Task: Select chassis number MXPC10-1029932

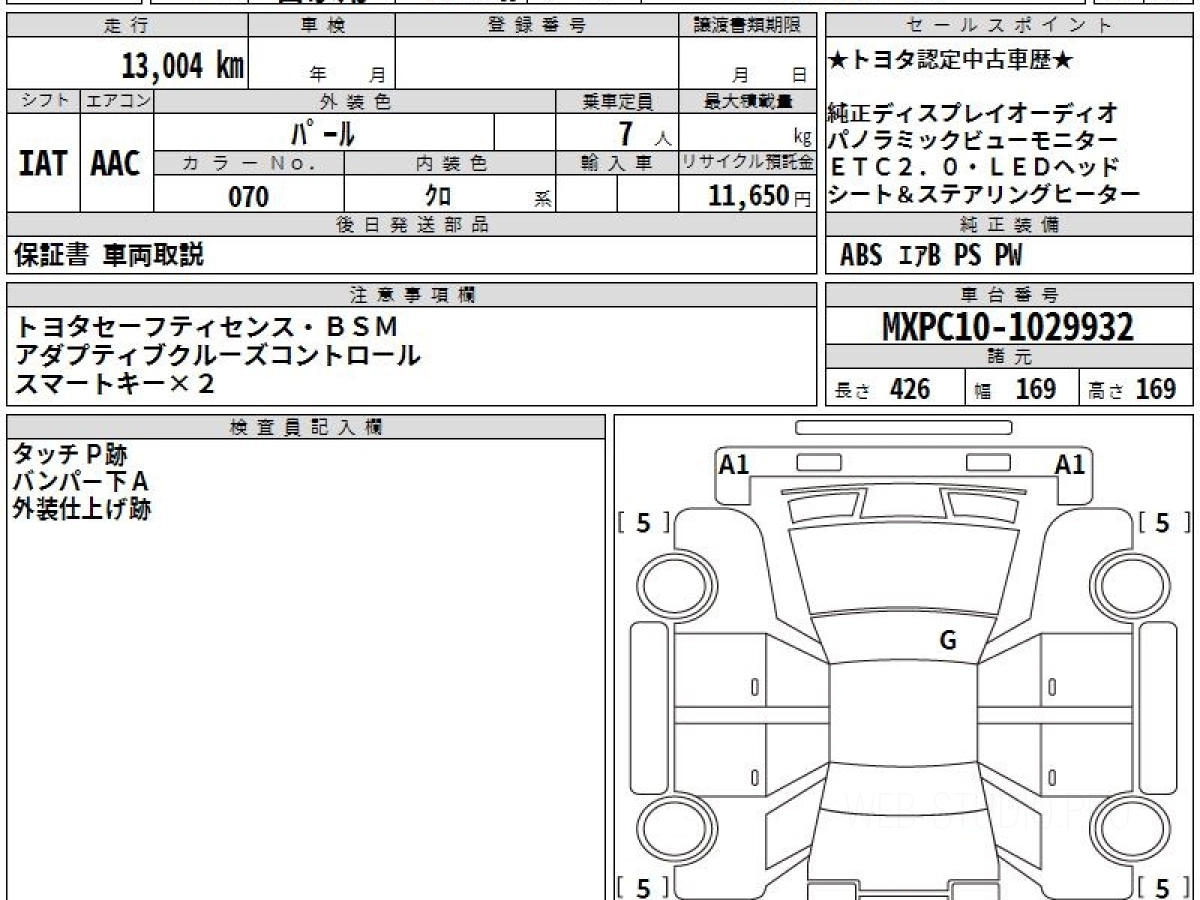Action: (x=1008, y=327)
